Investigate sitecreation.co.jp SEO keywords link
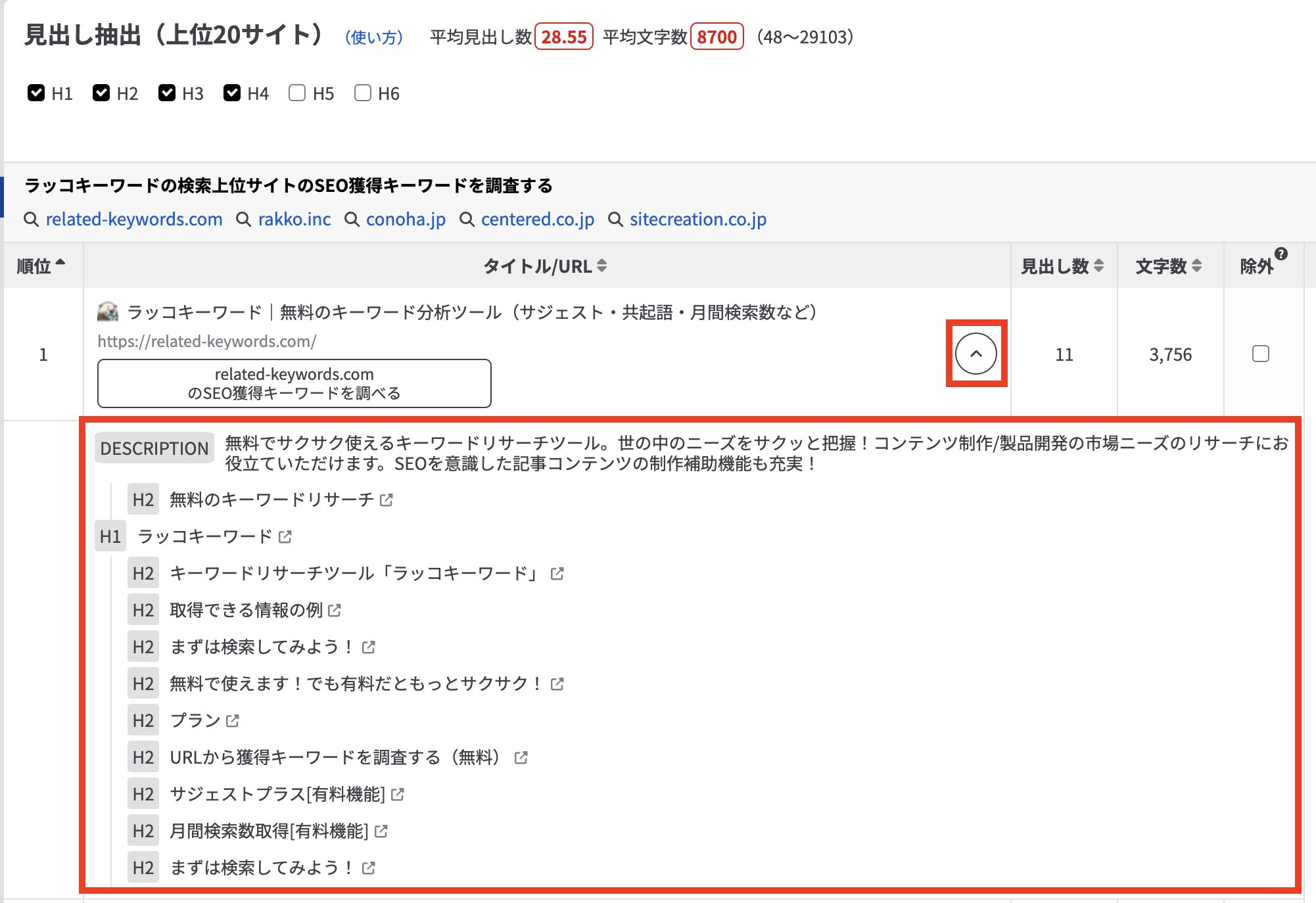Screen dimensions: 1316x903 click(698, 220)
